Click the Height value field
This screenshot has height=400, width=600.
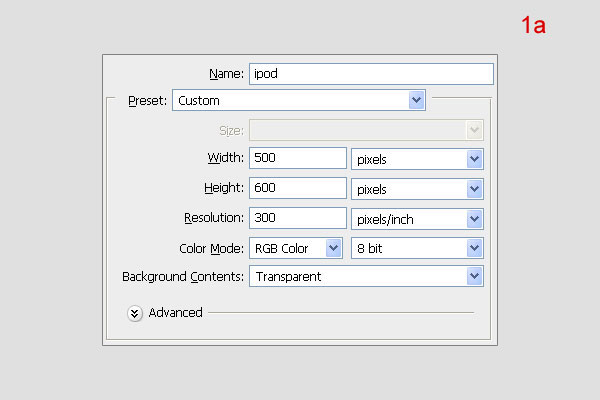pos(298,188)
